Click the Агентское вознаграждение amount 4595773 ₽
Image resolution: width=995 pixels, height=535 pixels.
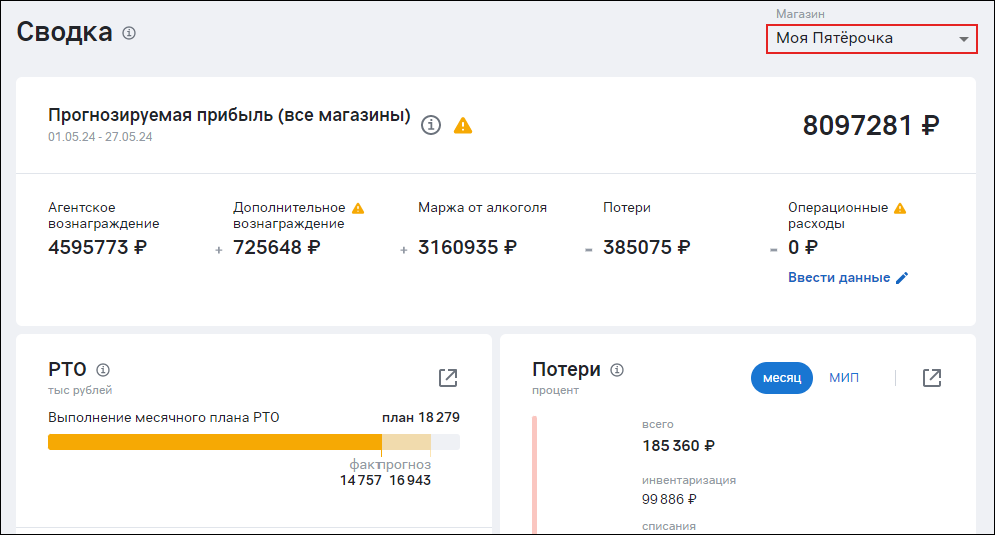click(x=97, y=247)
